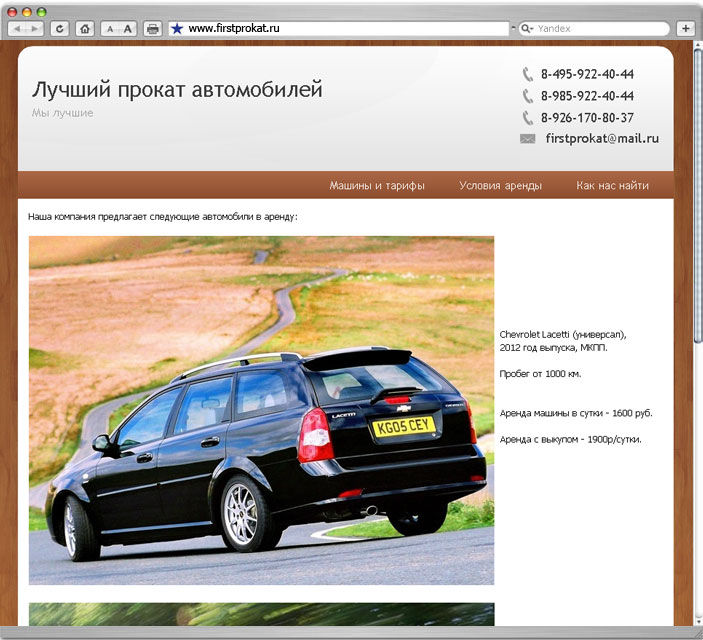The width and height of the screenshot is (703, 640).
Task: Reload the page with refresh icon
Action: click(59, 29)
